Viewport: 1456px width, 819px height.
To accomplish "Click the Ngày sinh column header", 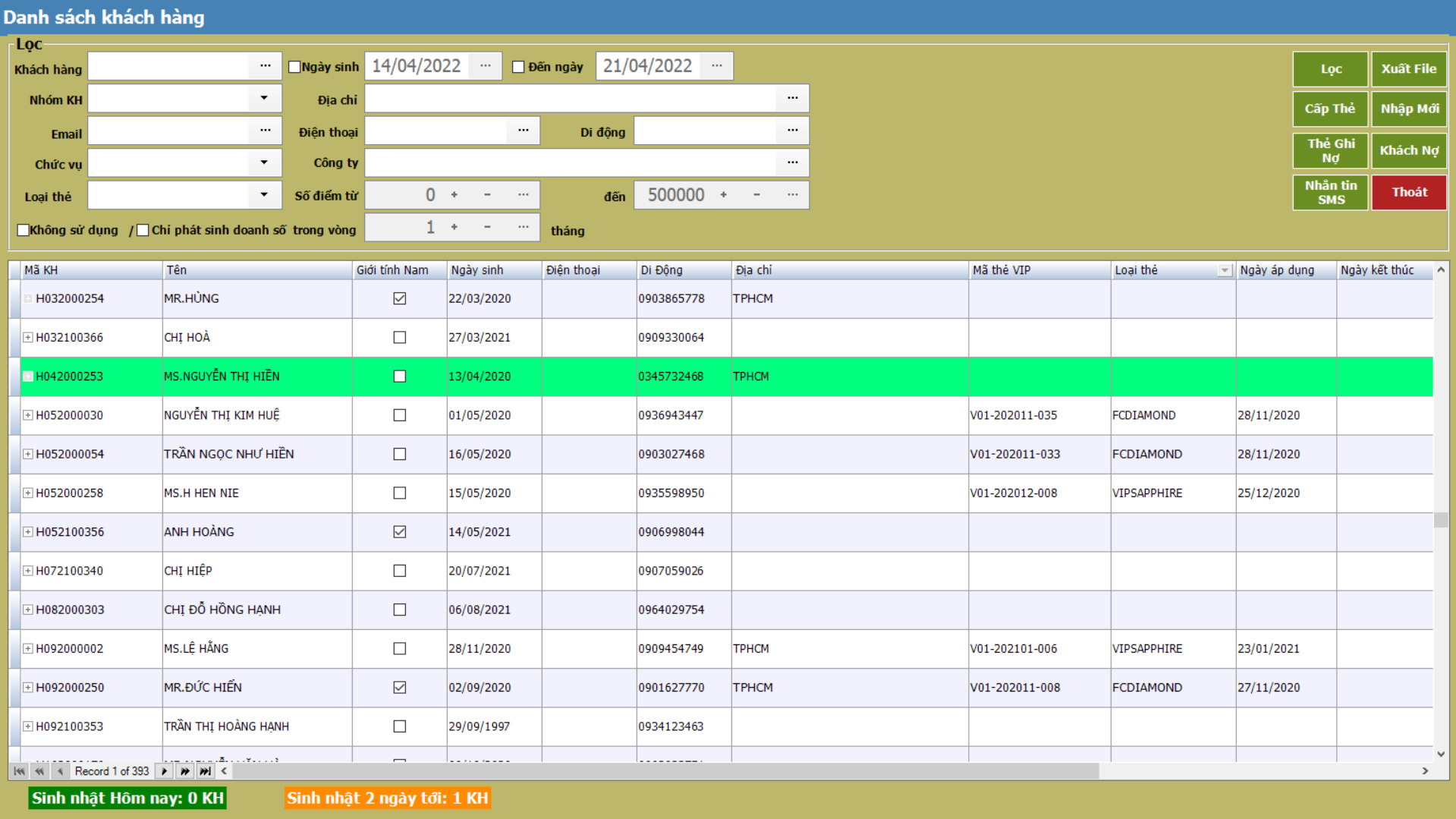I will 493,270.
